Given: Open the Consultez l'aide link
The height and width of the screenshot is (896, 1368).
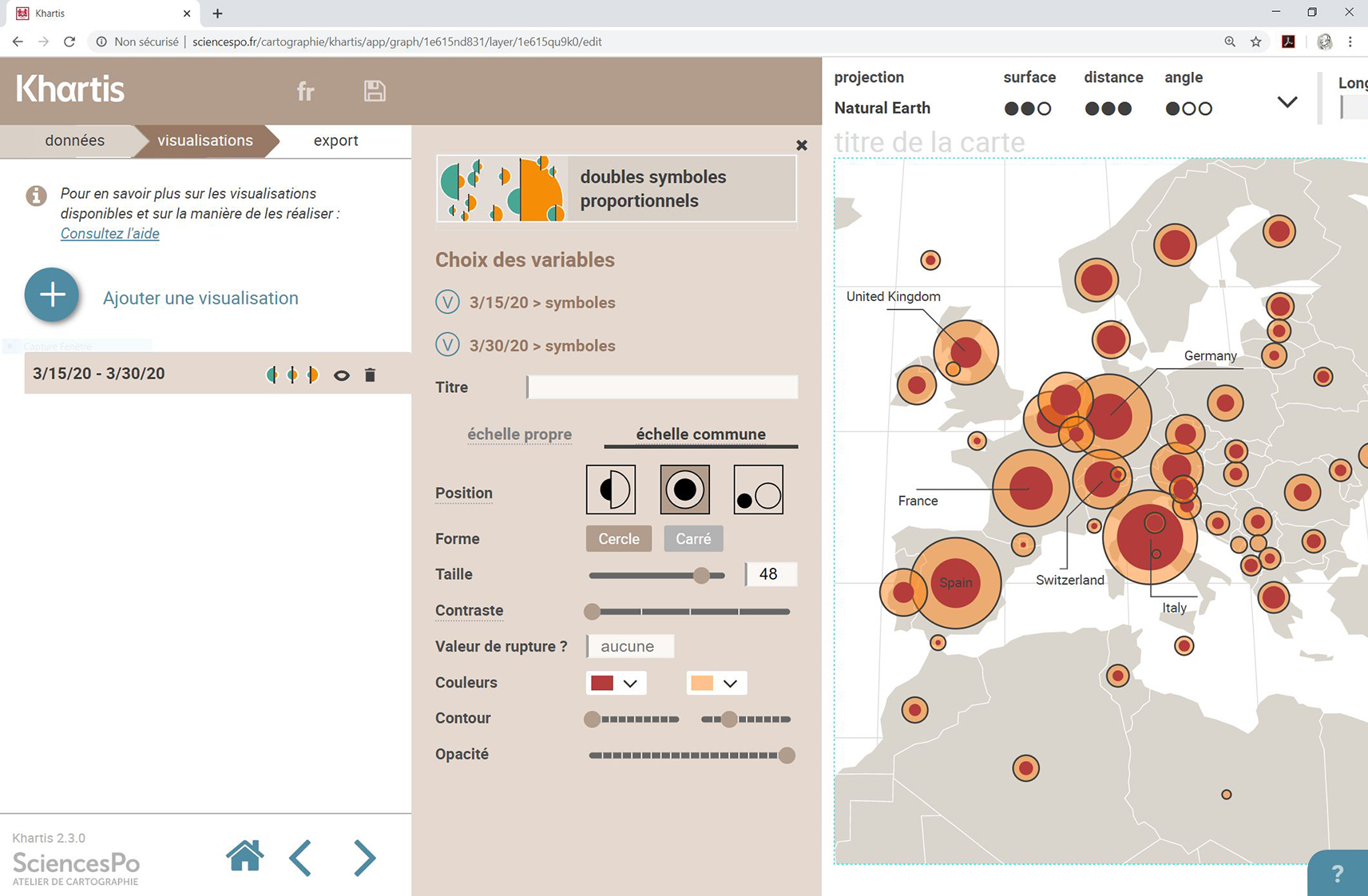Looking at the screenshot, I should 110,233.
